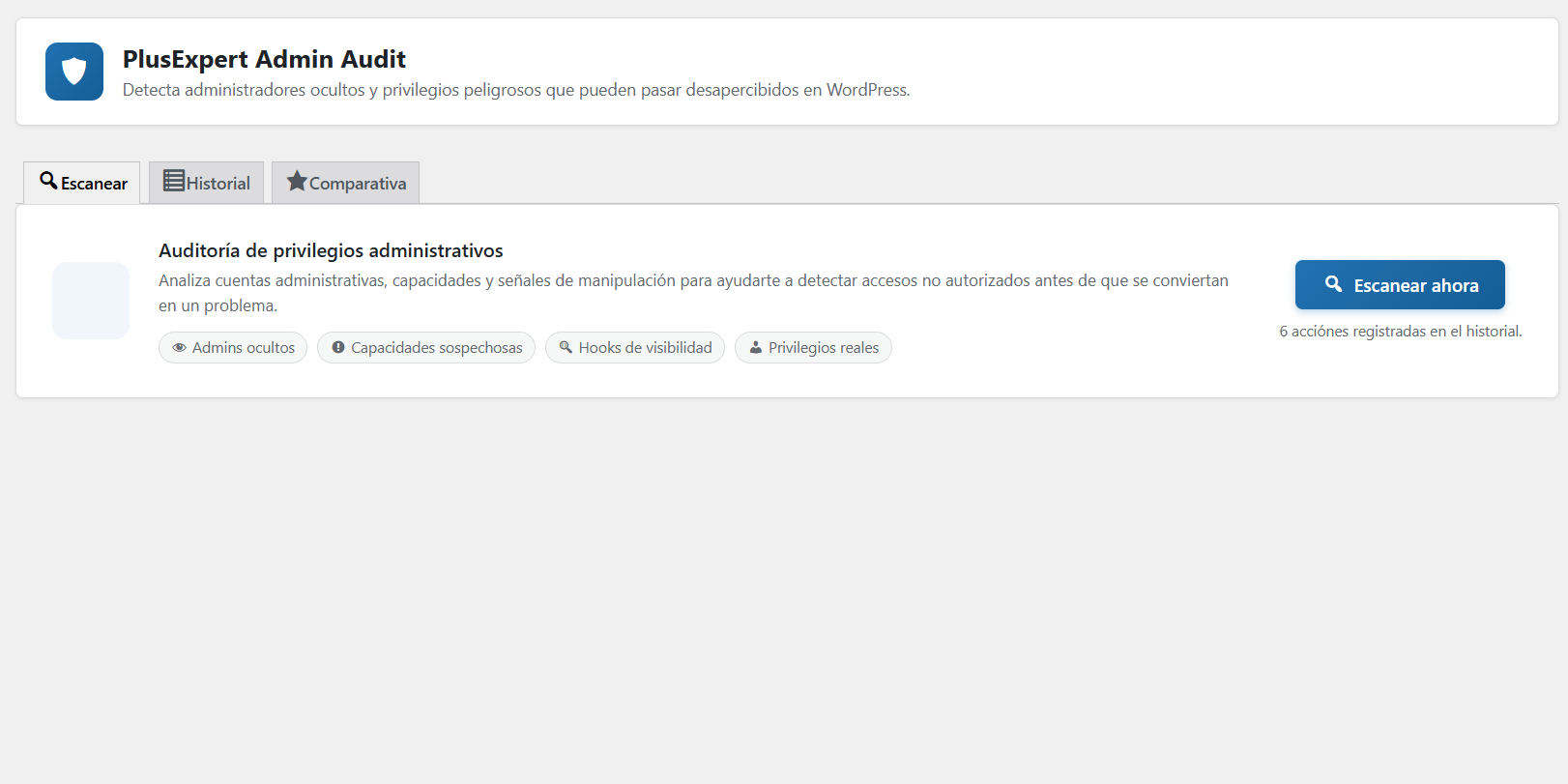Click the warning icon in Capacidades sospechosas
This screenshot has width=1568, height=784.
(337, 348)
